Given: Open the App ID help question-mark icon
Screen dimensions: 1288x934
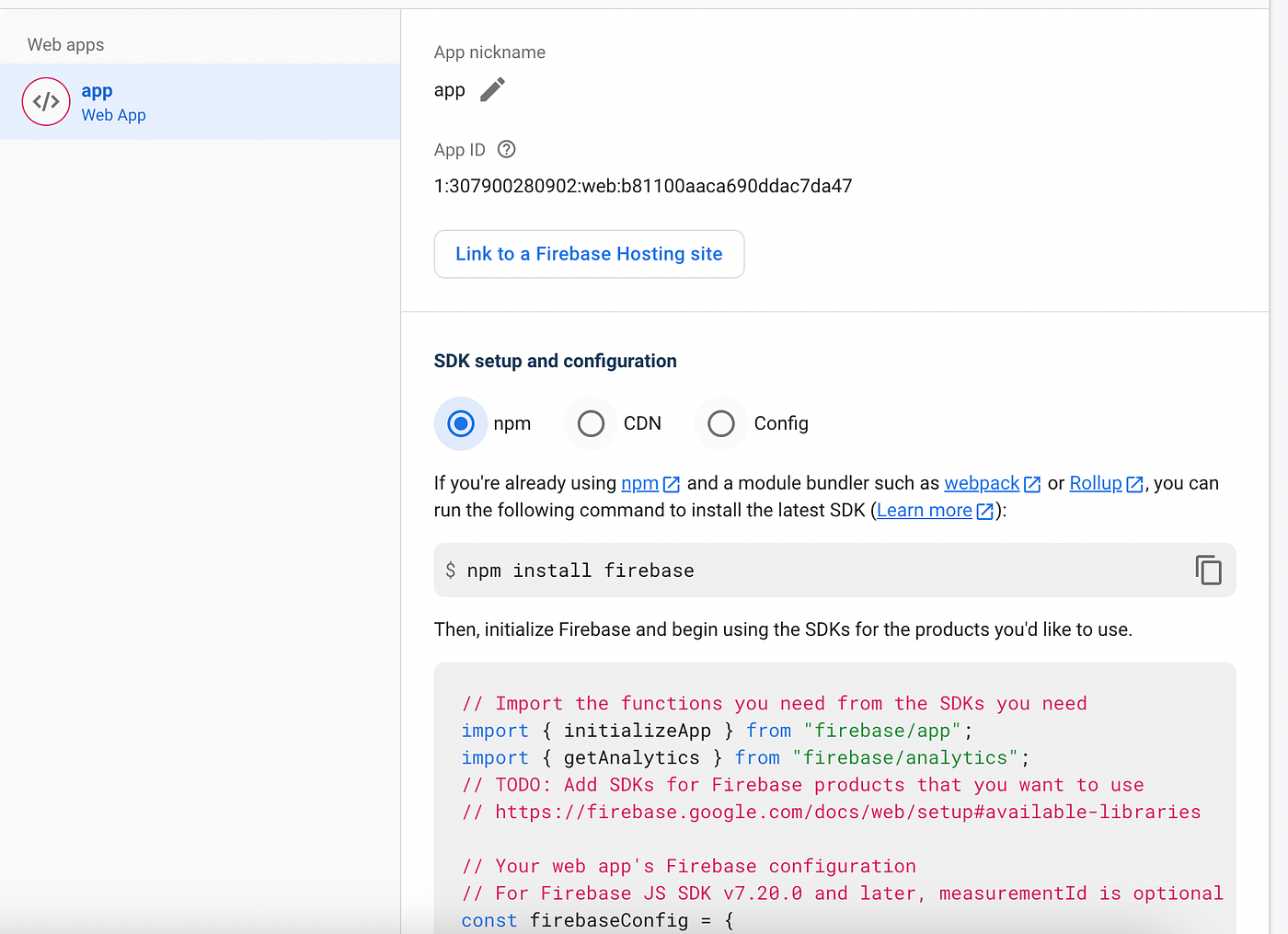Looking at the screenshot, I should pos(506,149).
